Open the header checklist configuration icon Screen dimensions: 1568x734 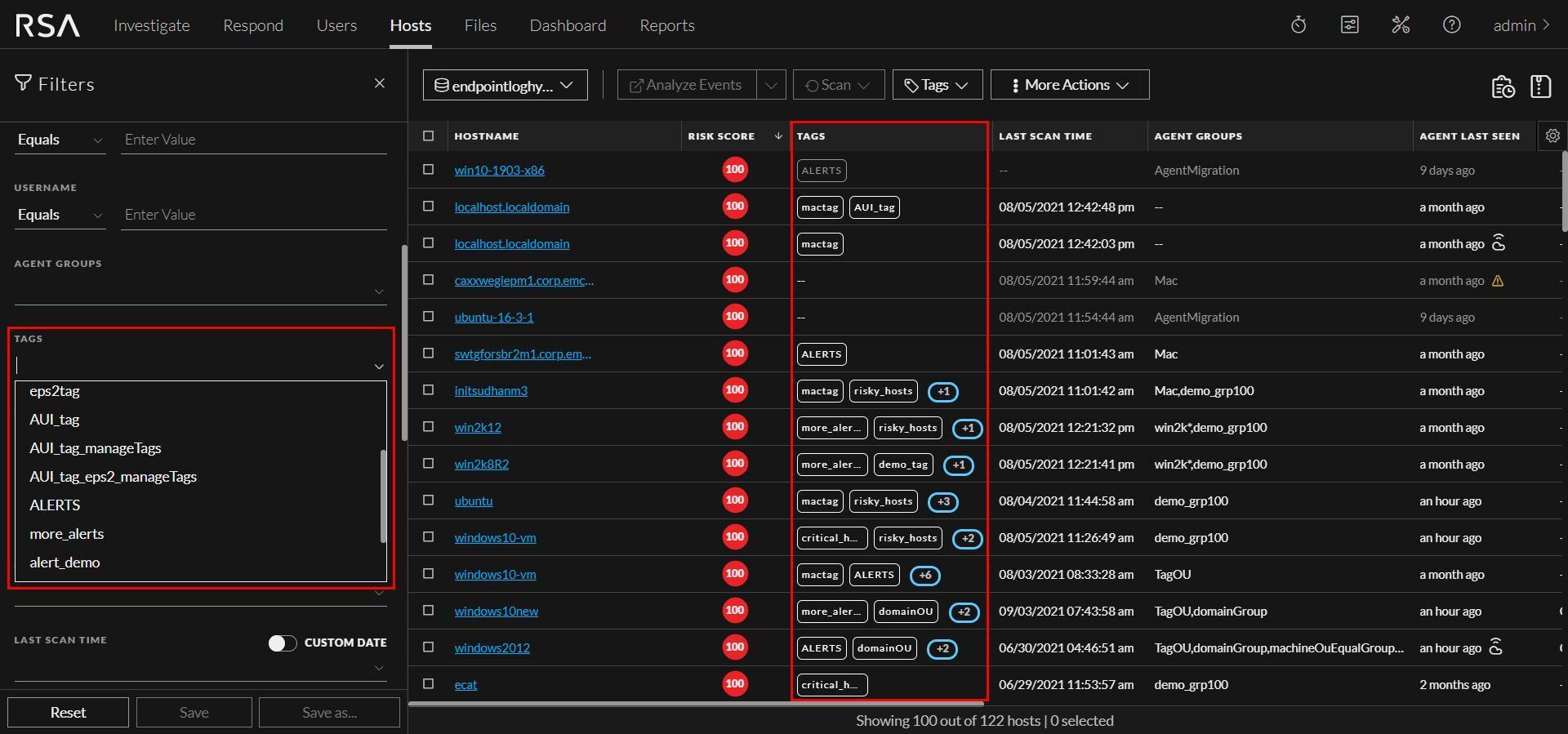coord(1350,25)
